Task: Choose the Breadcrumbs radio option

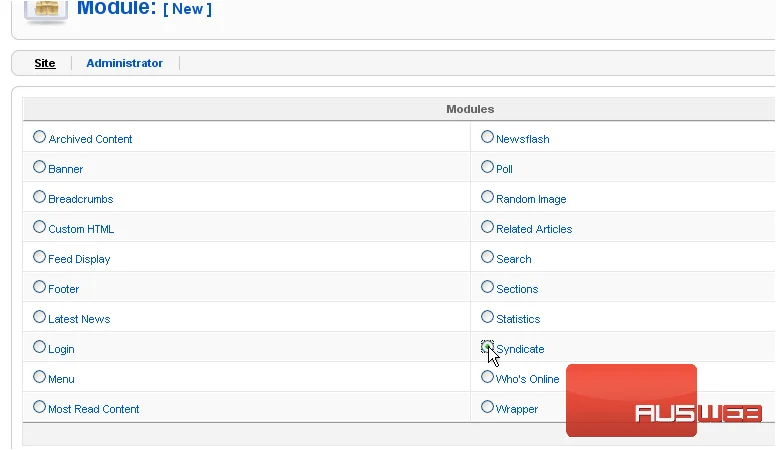Action: (x=40, y=197)
